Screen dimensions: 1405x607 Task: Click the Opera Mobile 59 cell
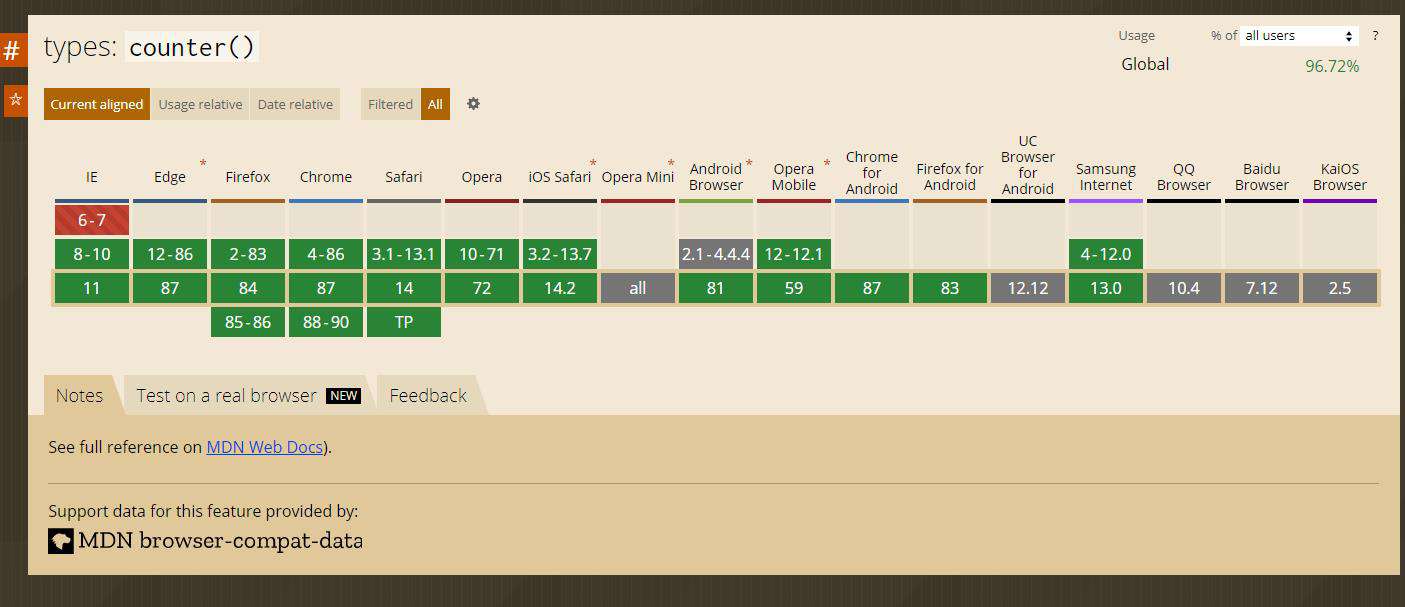click(x=794, y=288)
